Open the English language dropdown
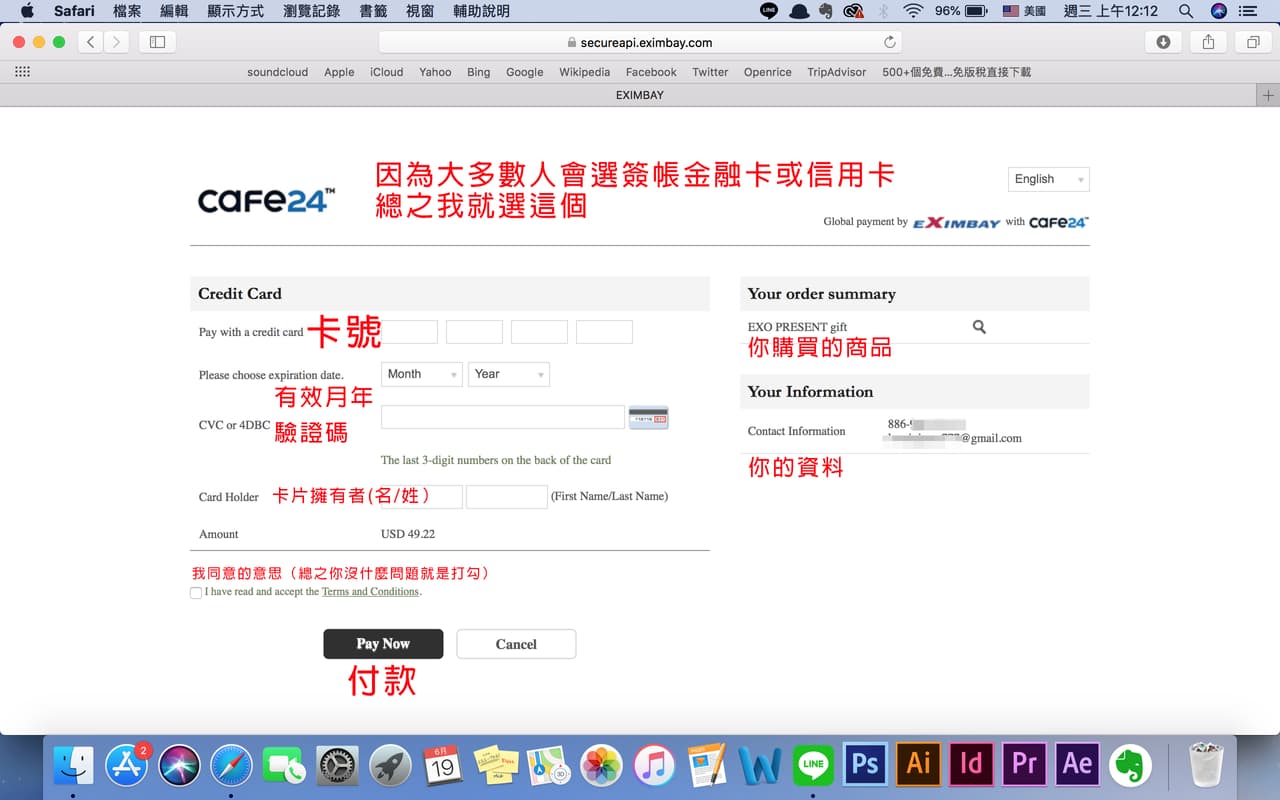 [x=1049, y=179]
